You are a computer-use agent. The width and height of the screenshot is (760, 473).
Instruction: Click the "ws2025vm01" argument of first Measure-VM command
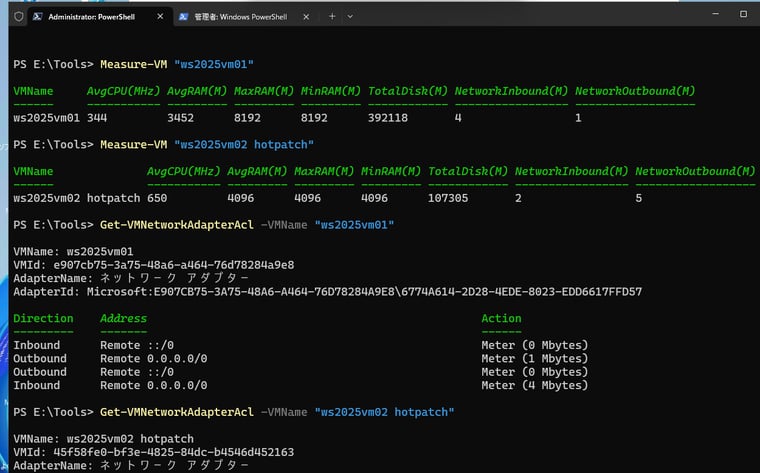tap(214, 64)
